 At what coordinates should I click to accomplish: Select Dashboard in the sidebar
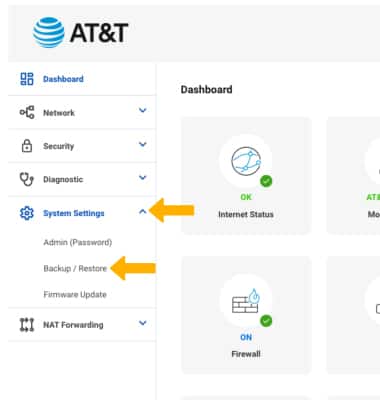click(x=63, y=79)
